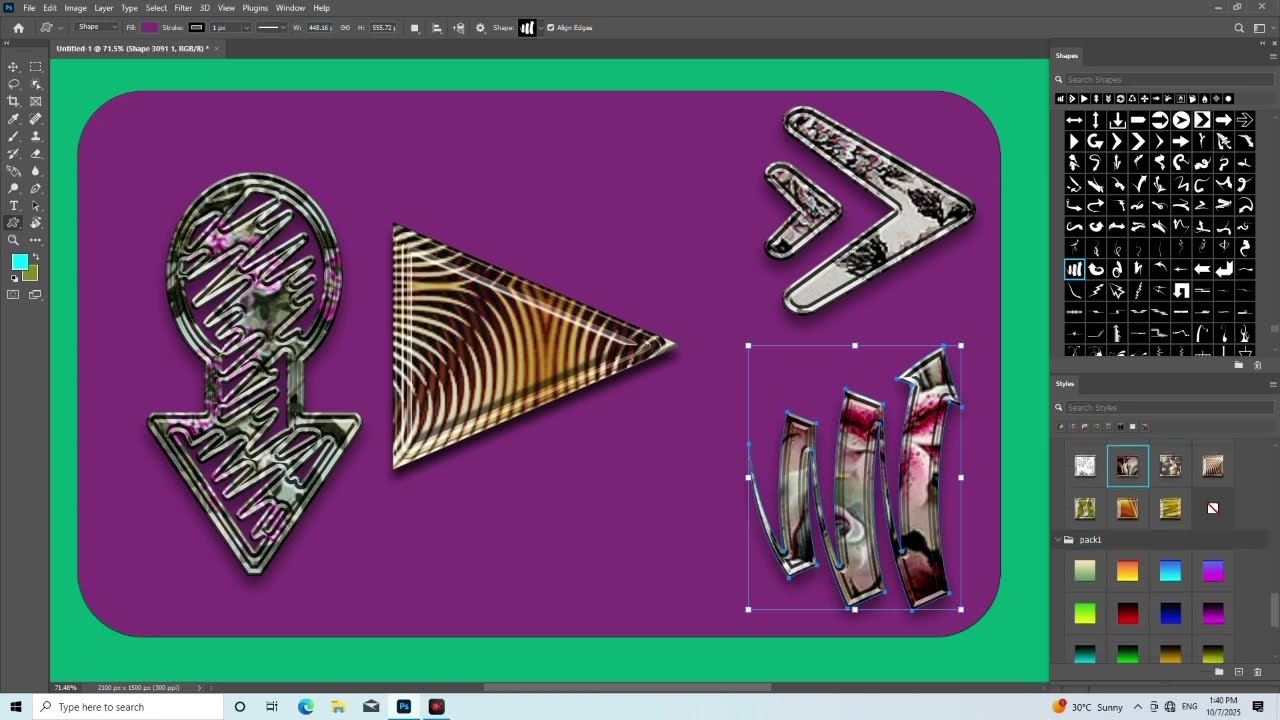Collapse the pack1 styles folder

point(1058,540)
